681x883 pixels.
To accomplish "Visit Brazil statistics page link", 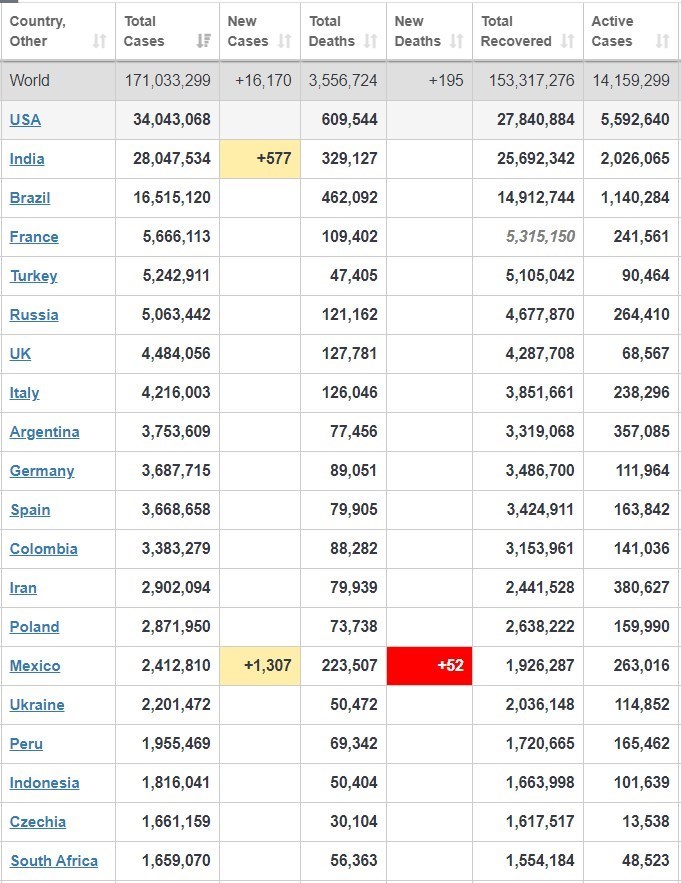I will point(30,198).
